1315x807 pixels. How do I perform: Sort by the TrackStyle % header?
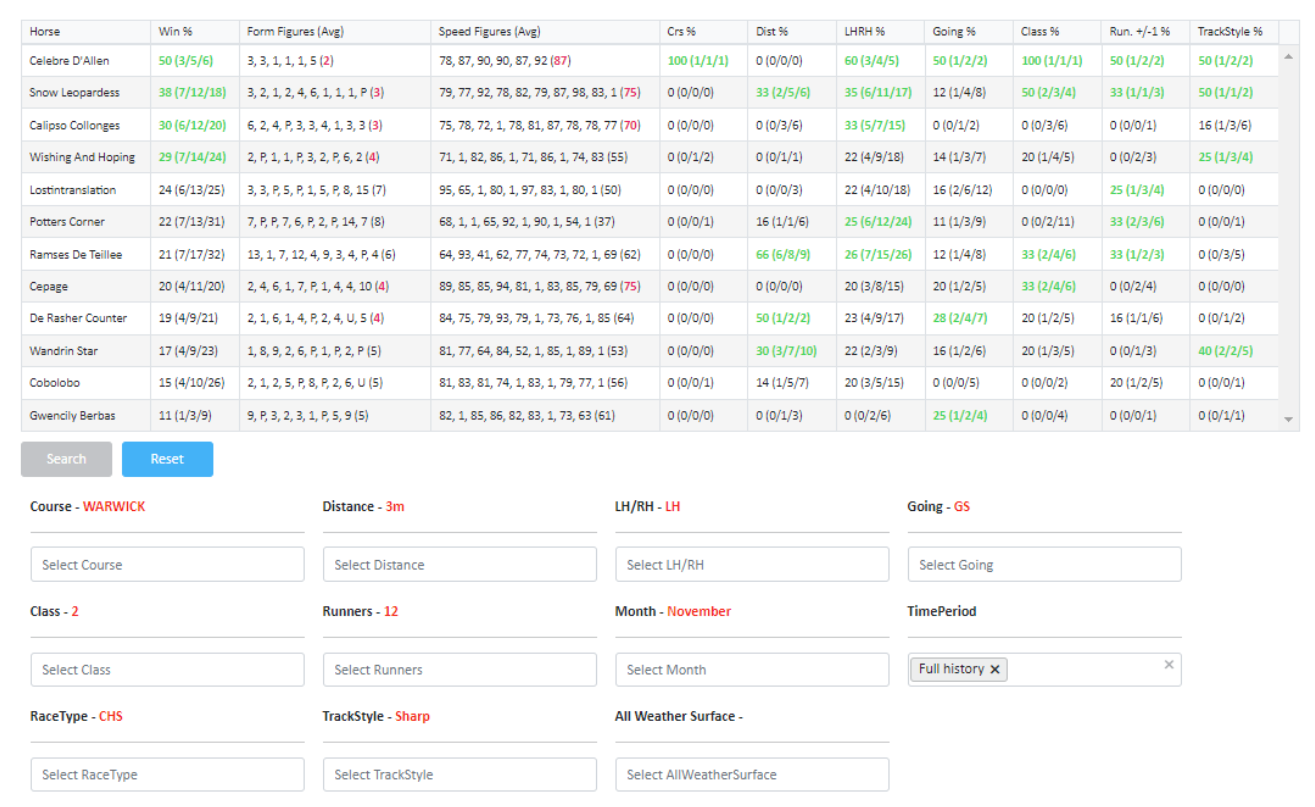[1234, 32]
